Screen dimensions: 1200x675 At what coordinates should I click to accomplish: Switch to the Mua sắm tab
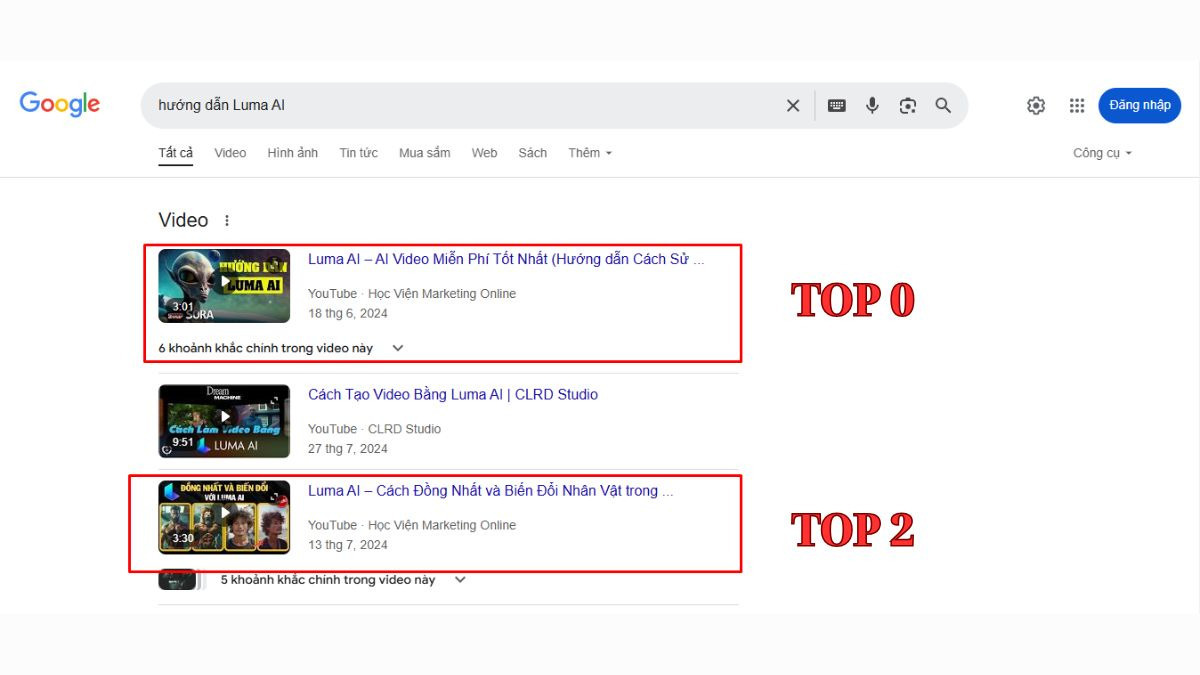coord(424,153)
